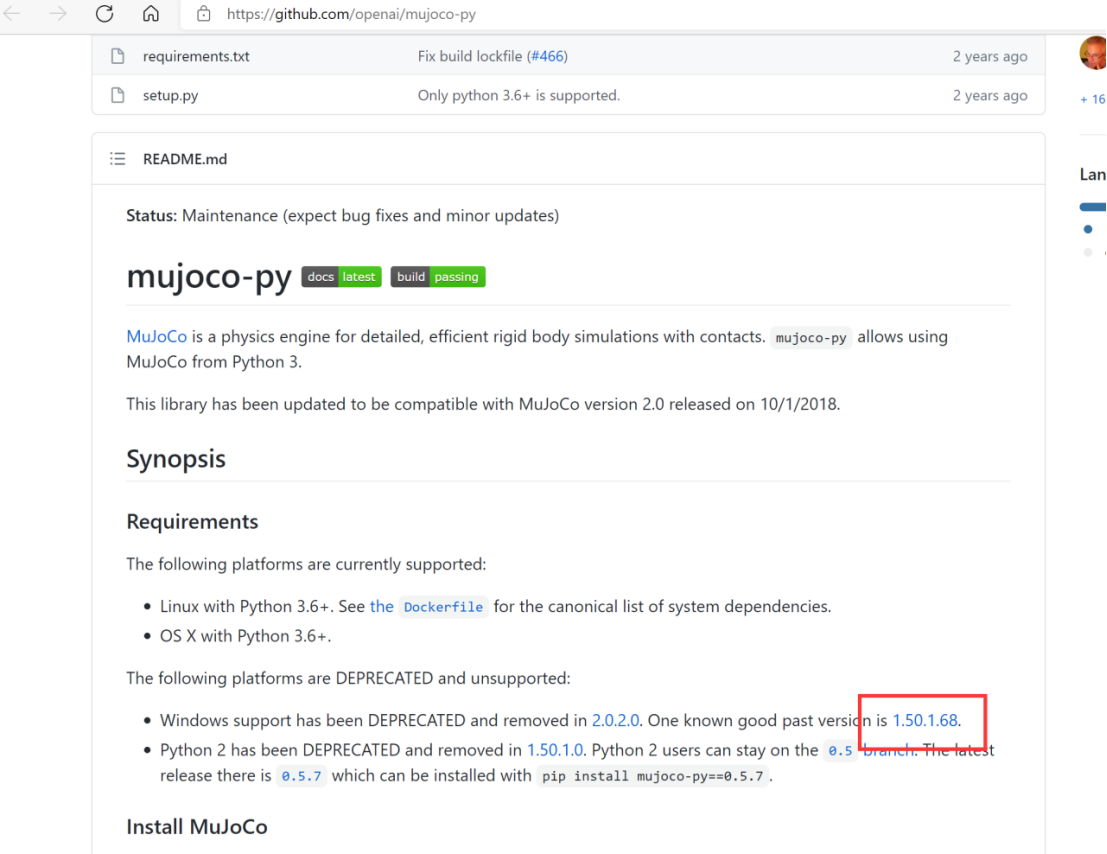Select the setup.py file icon
1107x854 pixels.
click(x=118, y=95)
